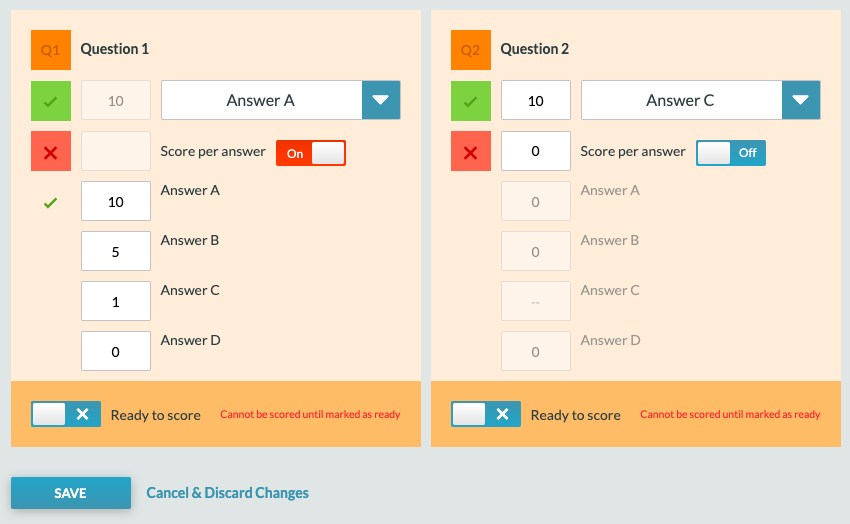Click the orange Q2 question badge
This screenshot has height=524, width=850.
click(x=470, y=50)
